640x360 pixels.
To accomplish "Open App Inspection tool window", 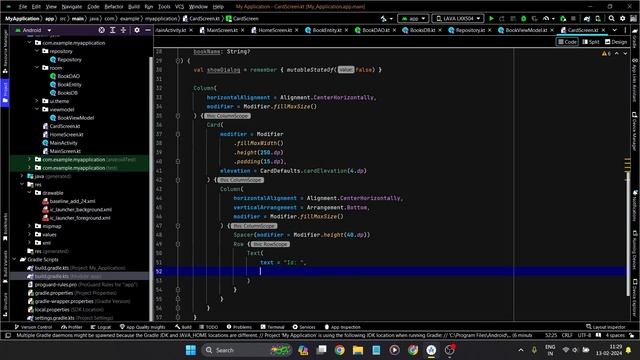I will coord(342,327).
